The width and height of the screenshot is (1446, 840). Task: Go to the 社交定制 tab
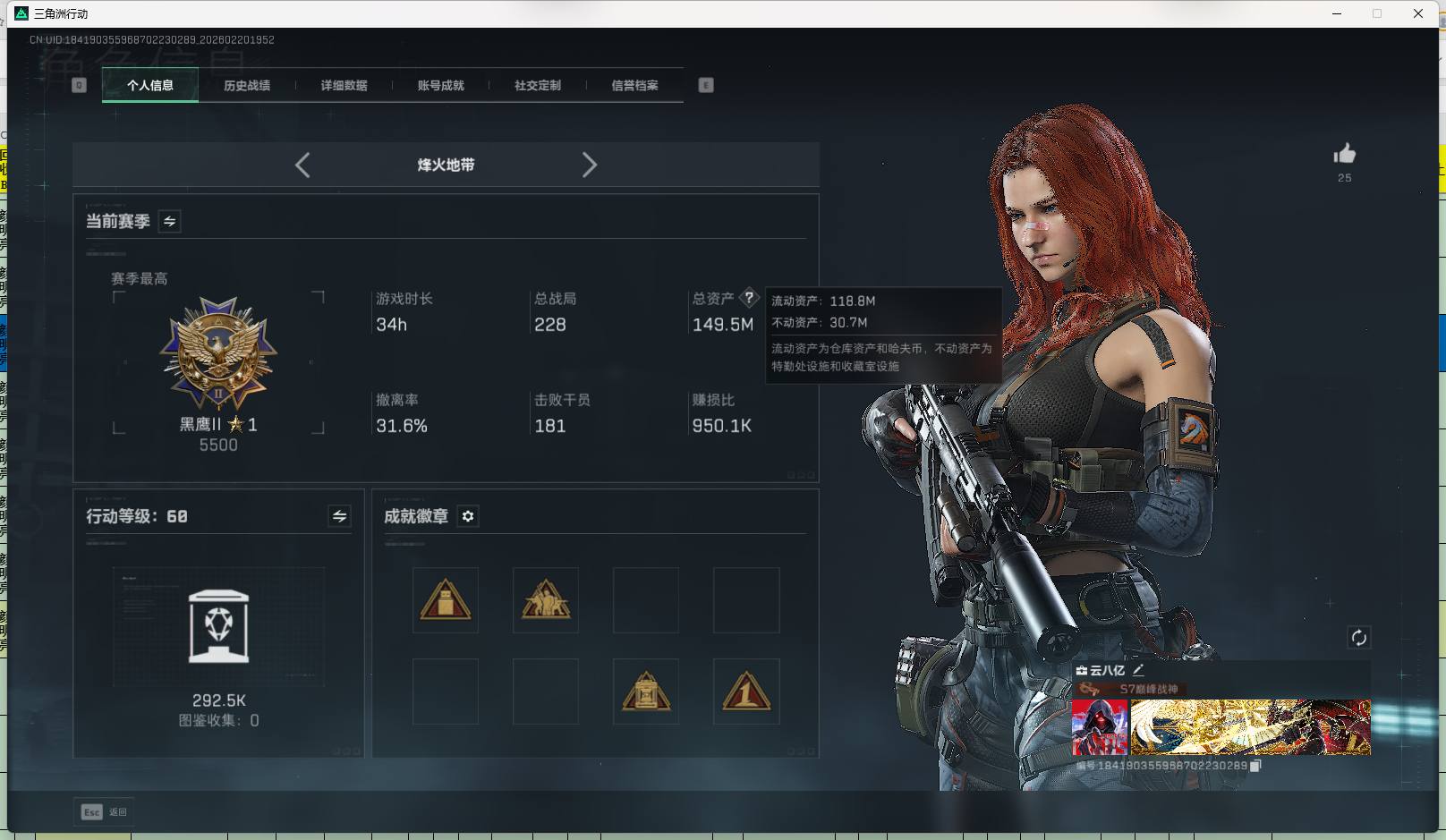pyautogui.click(x=538, y=86)
